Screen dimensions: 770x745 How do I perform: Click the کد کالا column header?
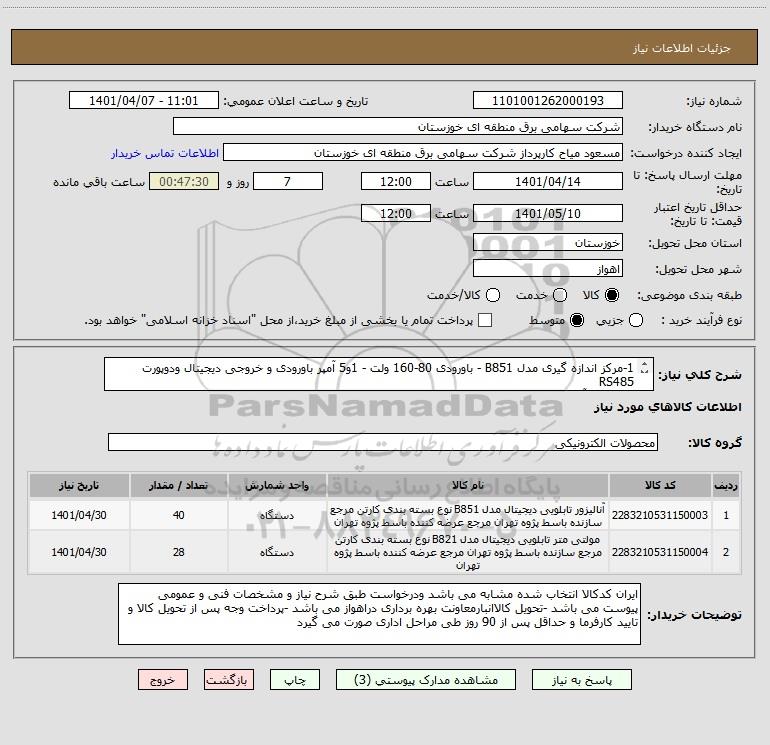pyautogui.click(x=660, y=485)
